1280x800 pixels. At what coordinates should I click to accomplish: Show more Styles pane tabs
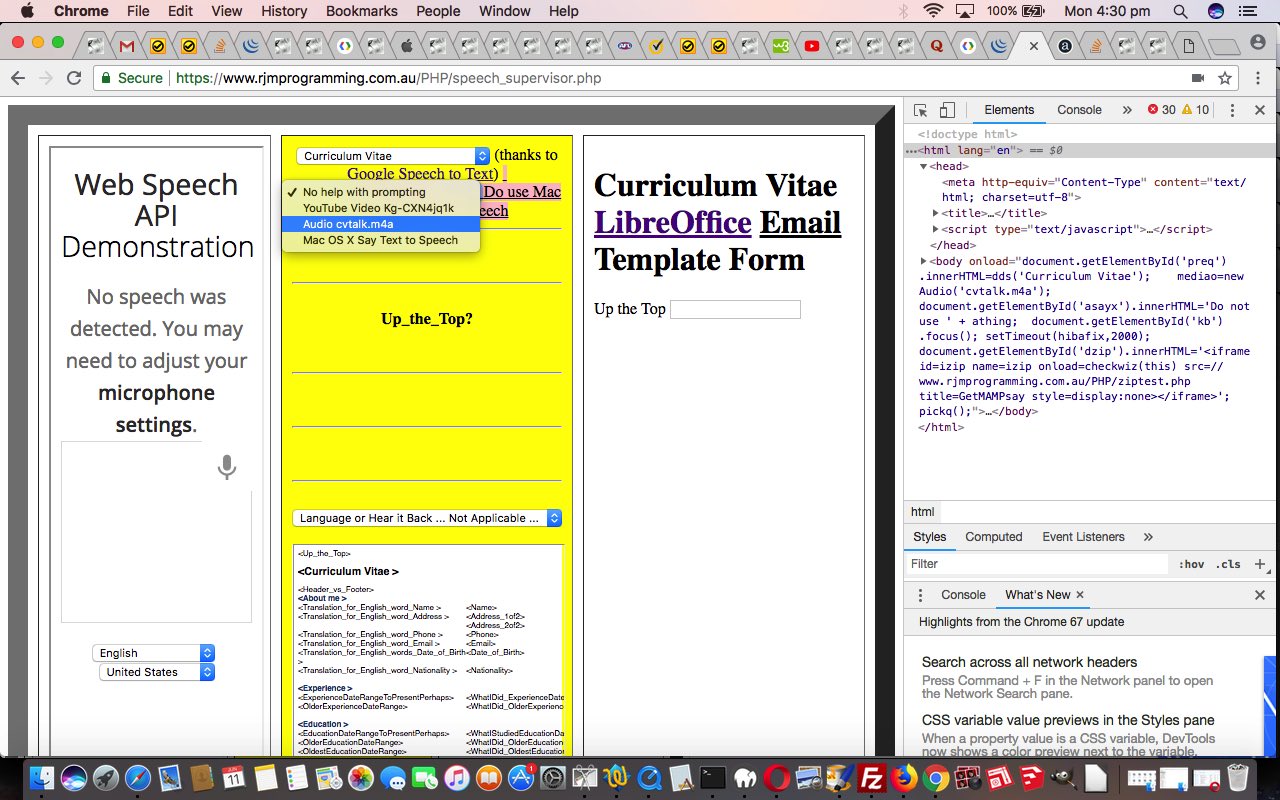[x=1148, y=537]
